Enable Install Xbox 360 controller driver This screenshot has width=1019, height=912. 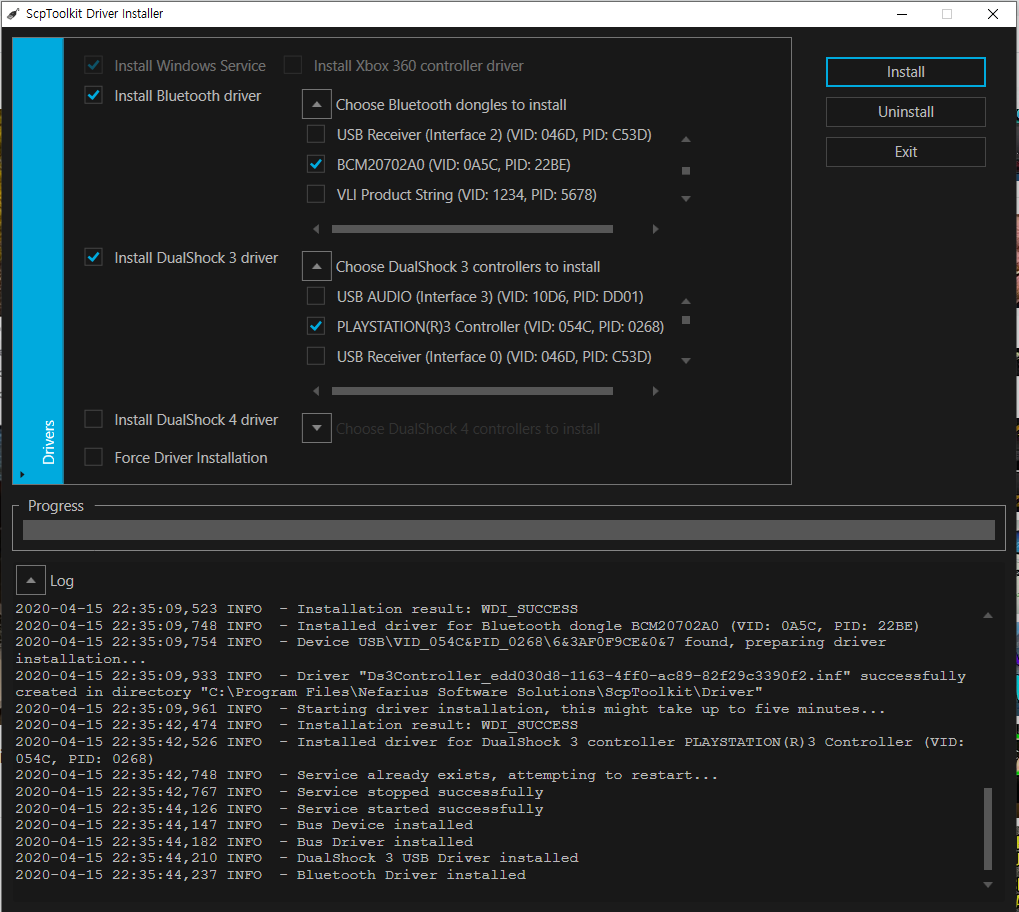pyautogui.click(x=293, y=65)
